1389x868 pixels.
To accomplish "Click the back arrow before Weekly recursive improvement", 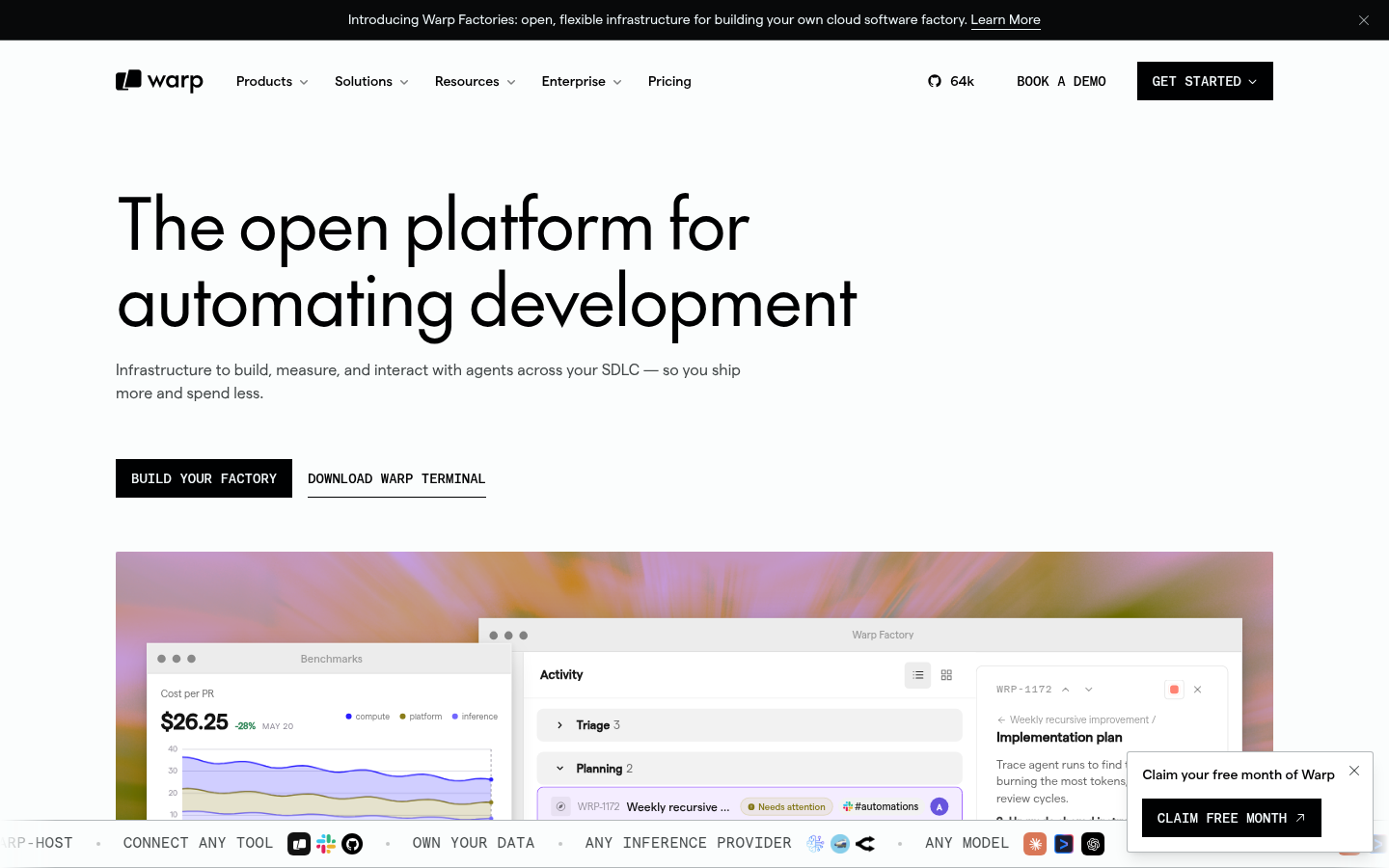I will (1001, 719).
